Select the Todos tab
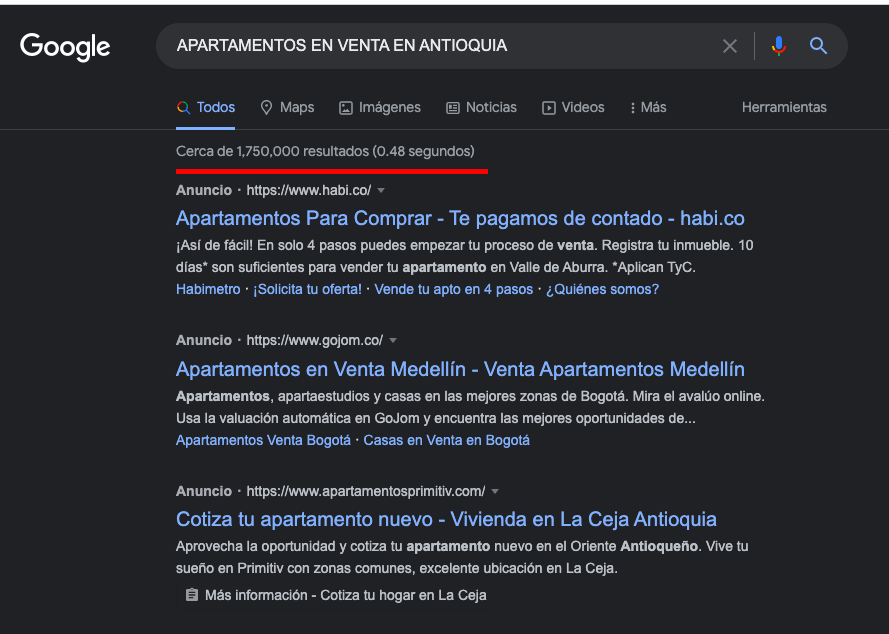This screenshot has height=634, width=889. pyautogui.click(x=205, y=107)
